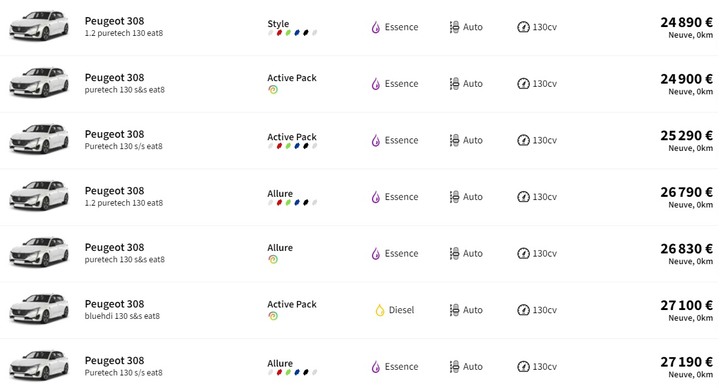
Task: Open the Peugeot 308 title in the 26 830 € row
Action: (114, 247)
